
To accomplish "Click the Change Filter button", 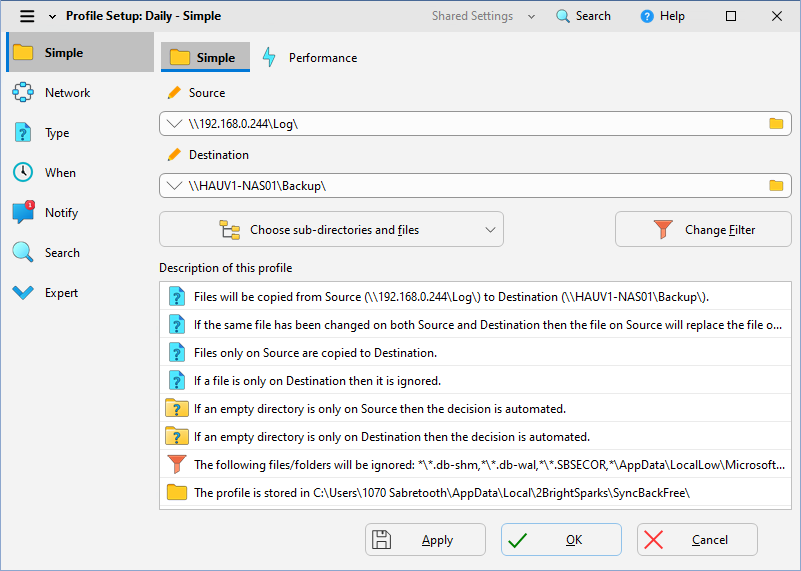I will coord(703,230).
